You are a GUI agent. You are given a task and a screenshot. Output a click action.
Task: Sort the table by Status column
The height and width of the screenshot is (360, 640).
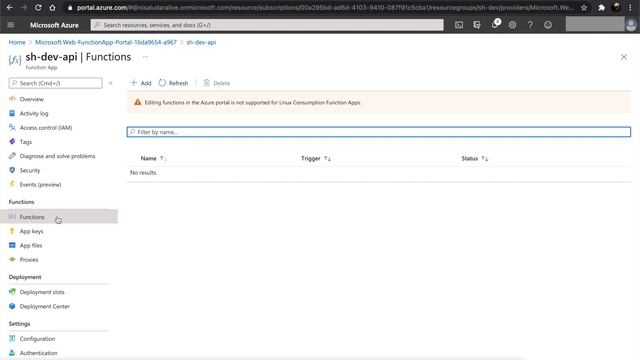[x=475, y=158]
